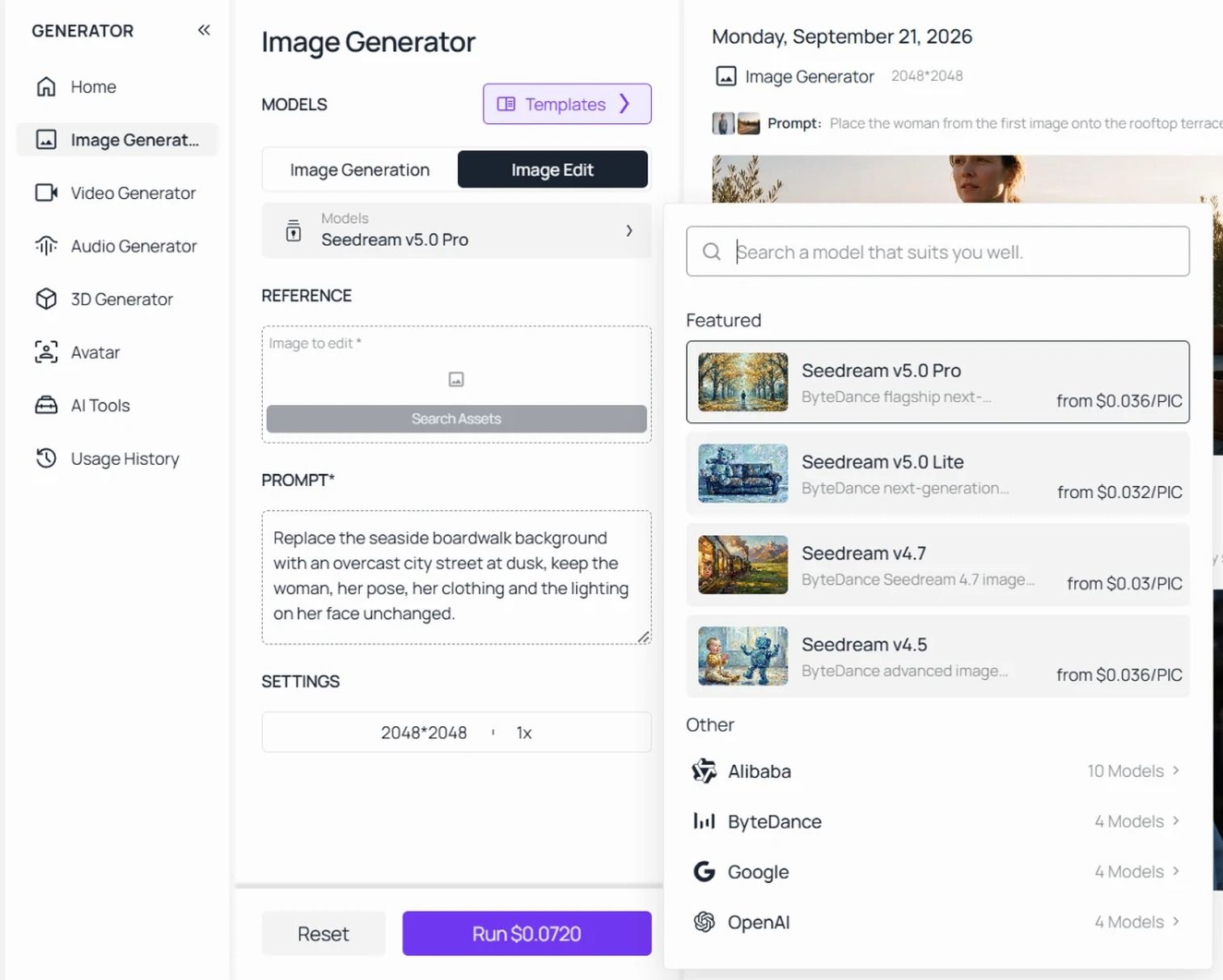Switch to the Image Generation tab

click(x=360, y=170)
